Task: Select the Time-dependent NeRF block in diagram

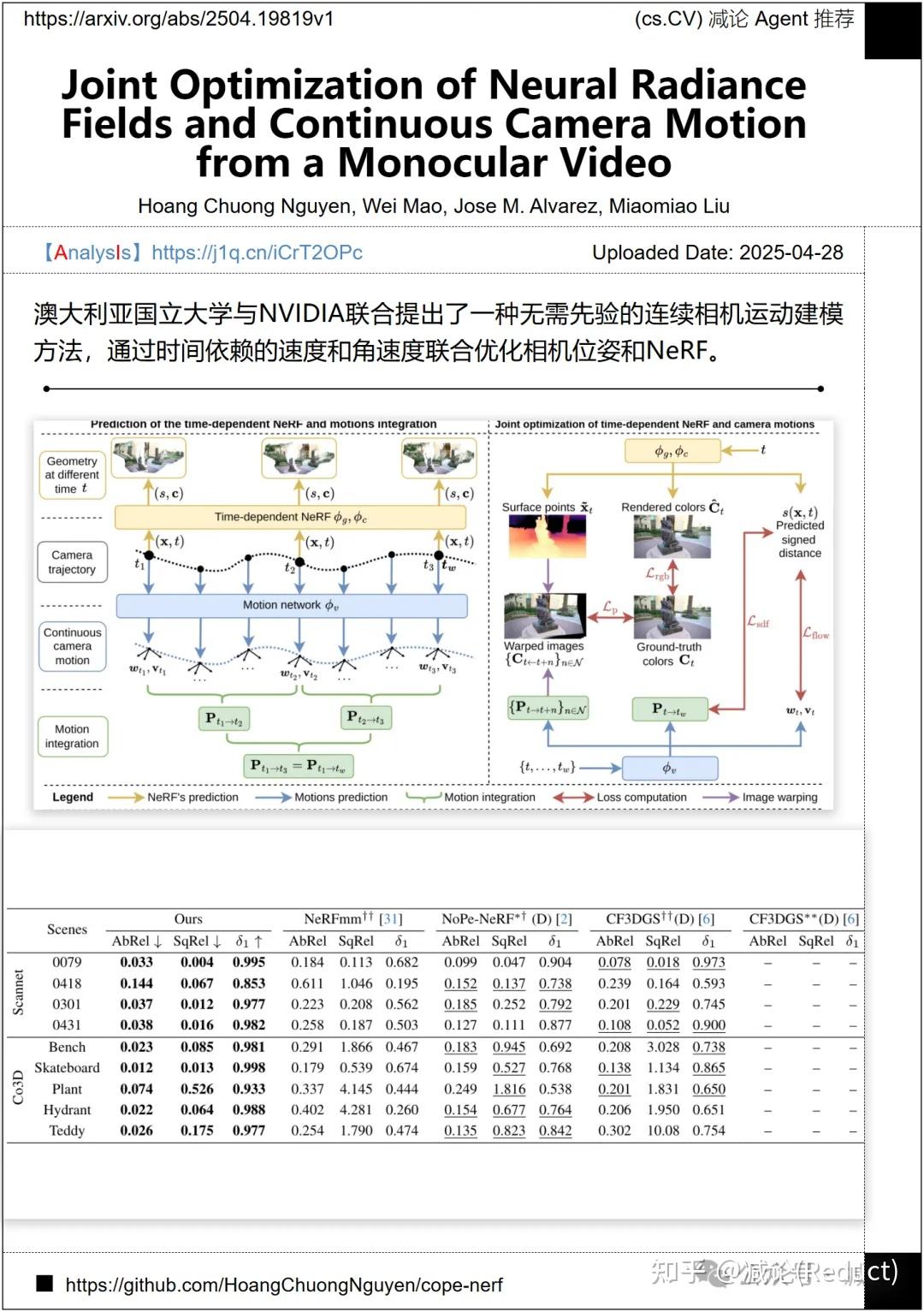Action: 291,517
